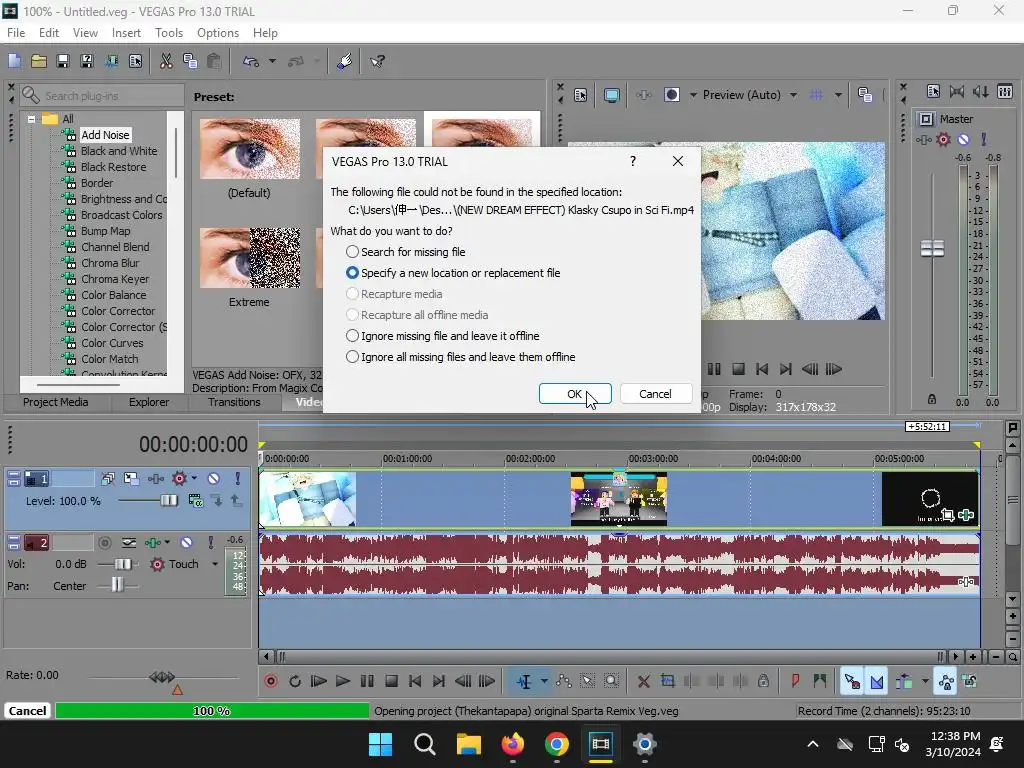Click the Play button below the timeline

tap(342, 681)
